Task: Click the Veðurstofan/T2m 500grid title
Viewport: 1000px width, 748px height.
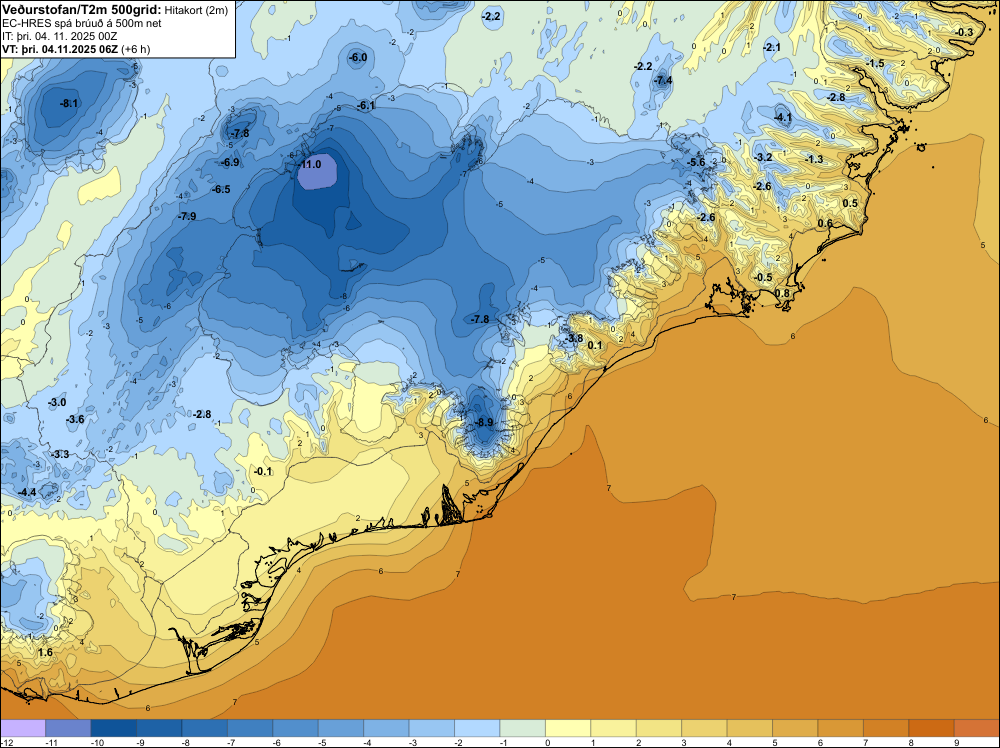Action: 82,9
